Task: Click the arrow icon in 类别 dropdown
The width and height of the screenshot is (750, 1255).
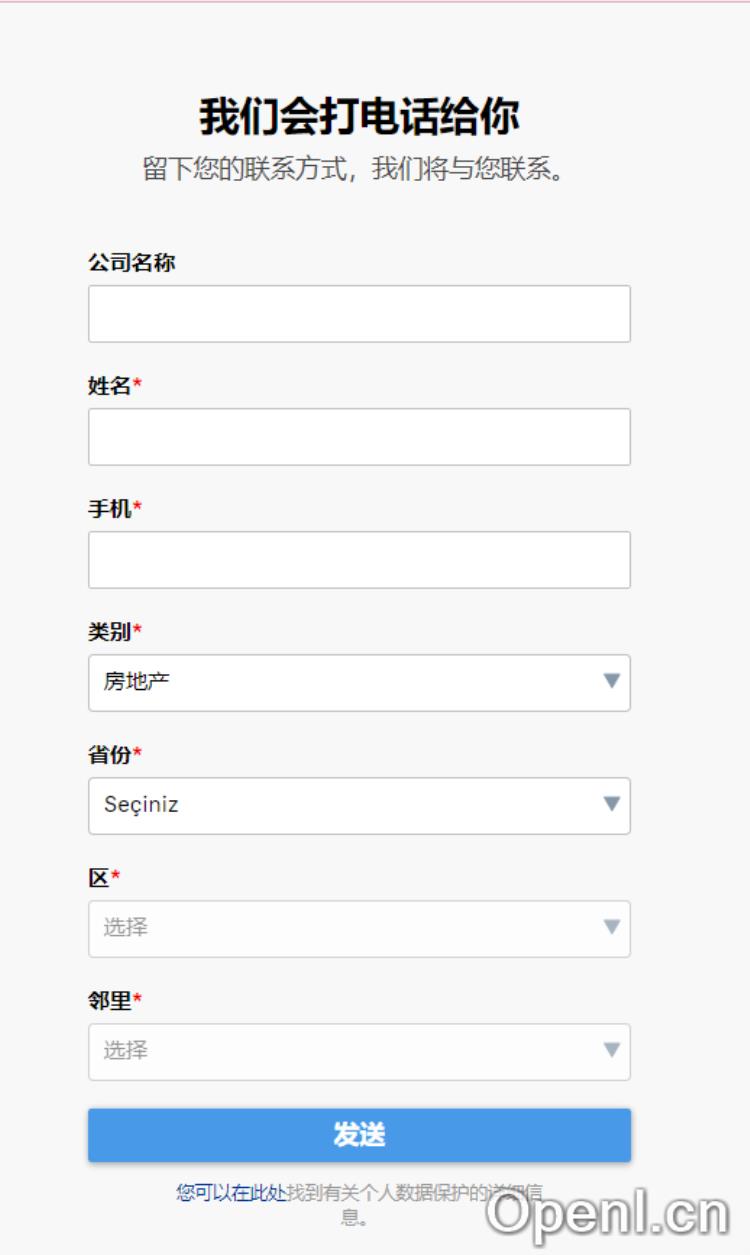Action: click(x=612, y=682)
